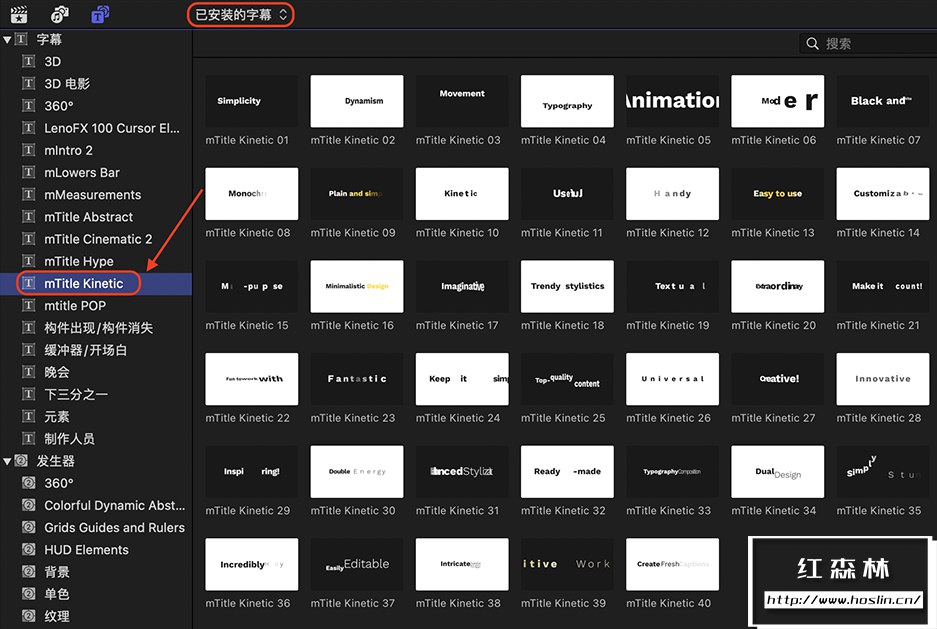Viewport: 937px width, 629px height.
Task: Click the generator icon beside 发生器 header
Action: point(21,461)
